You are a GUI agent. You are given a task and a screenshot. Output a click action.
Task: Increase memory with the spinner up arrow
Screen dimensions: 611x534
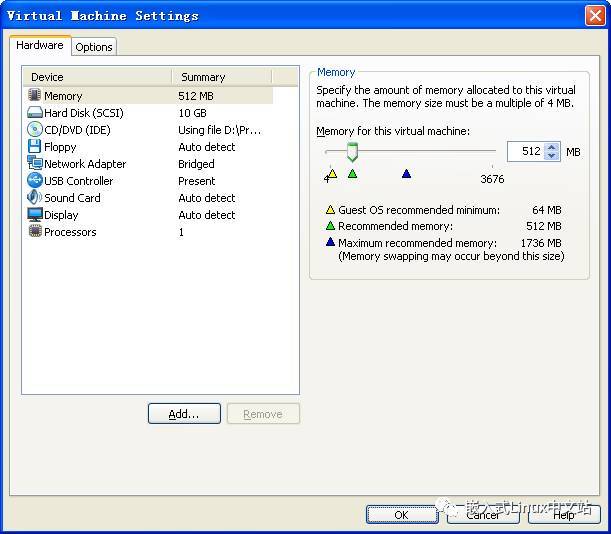[x=551, y=147]
